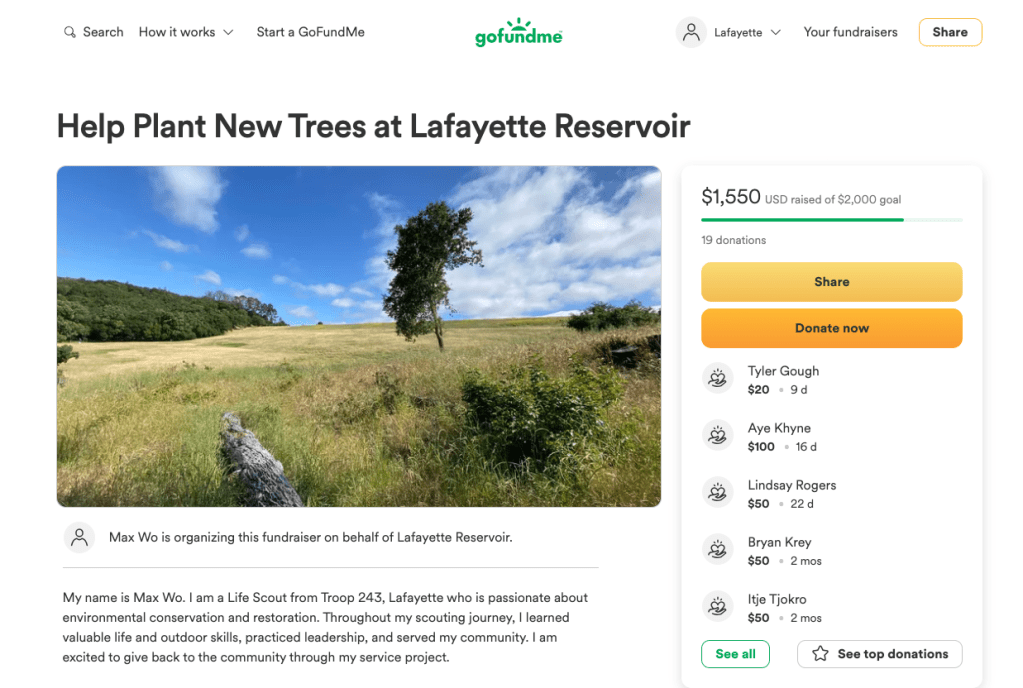Click the Lafayette profile avatar icon
Viewport: 1023px width, 688px height.
(x=691, y=32)
